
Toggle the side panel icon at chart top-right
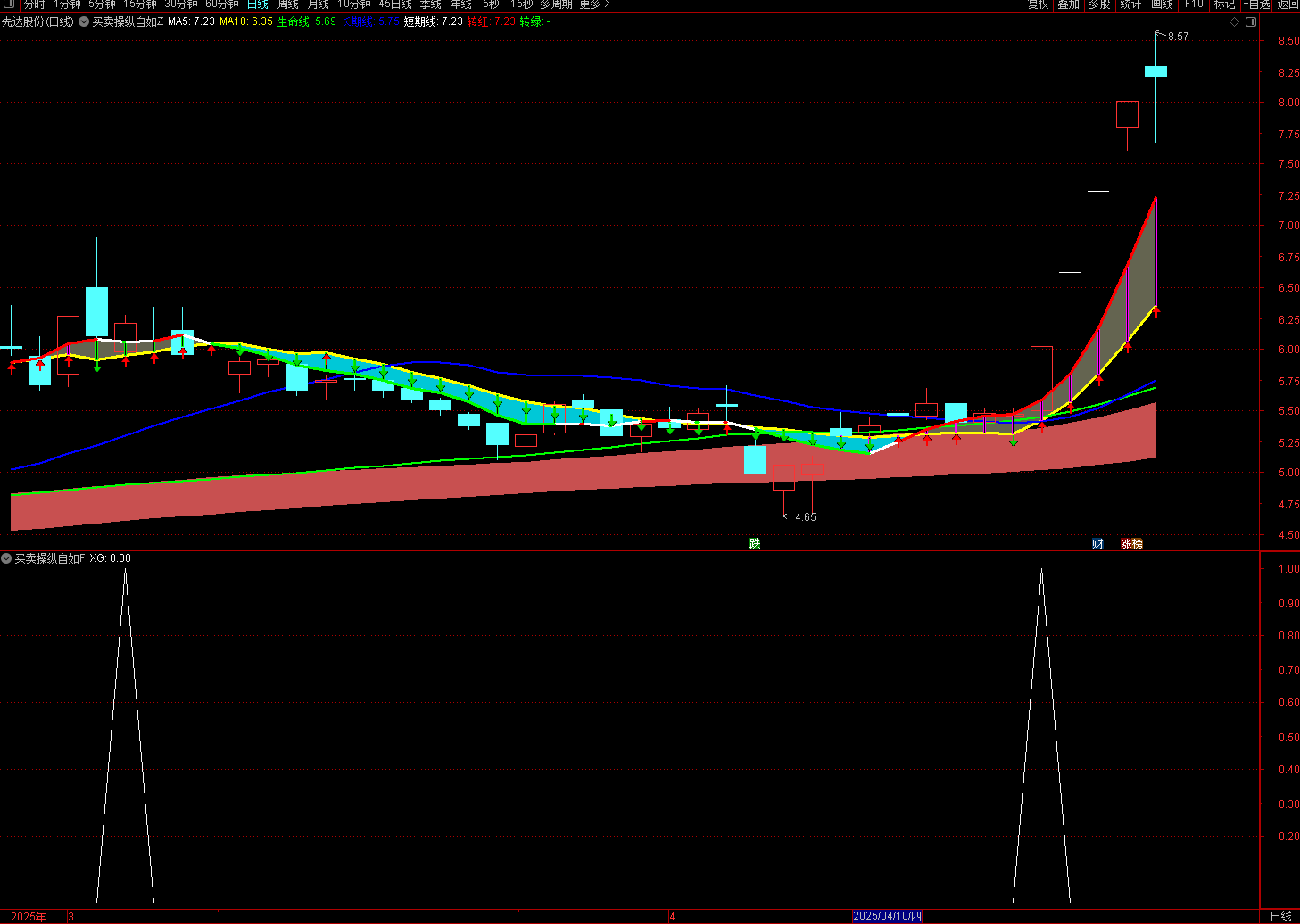[1251, 22]
